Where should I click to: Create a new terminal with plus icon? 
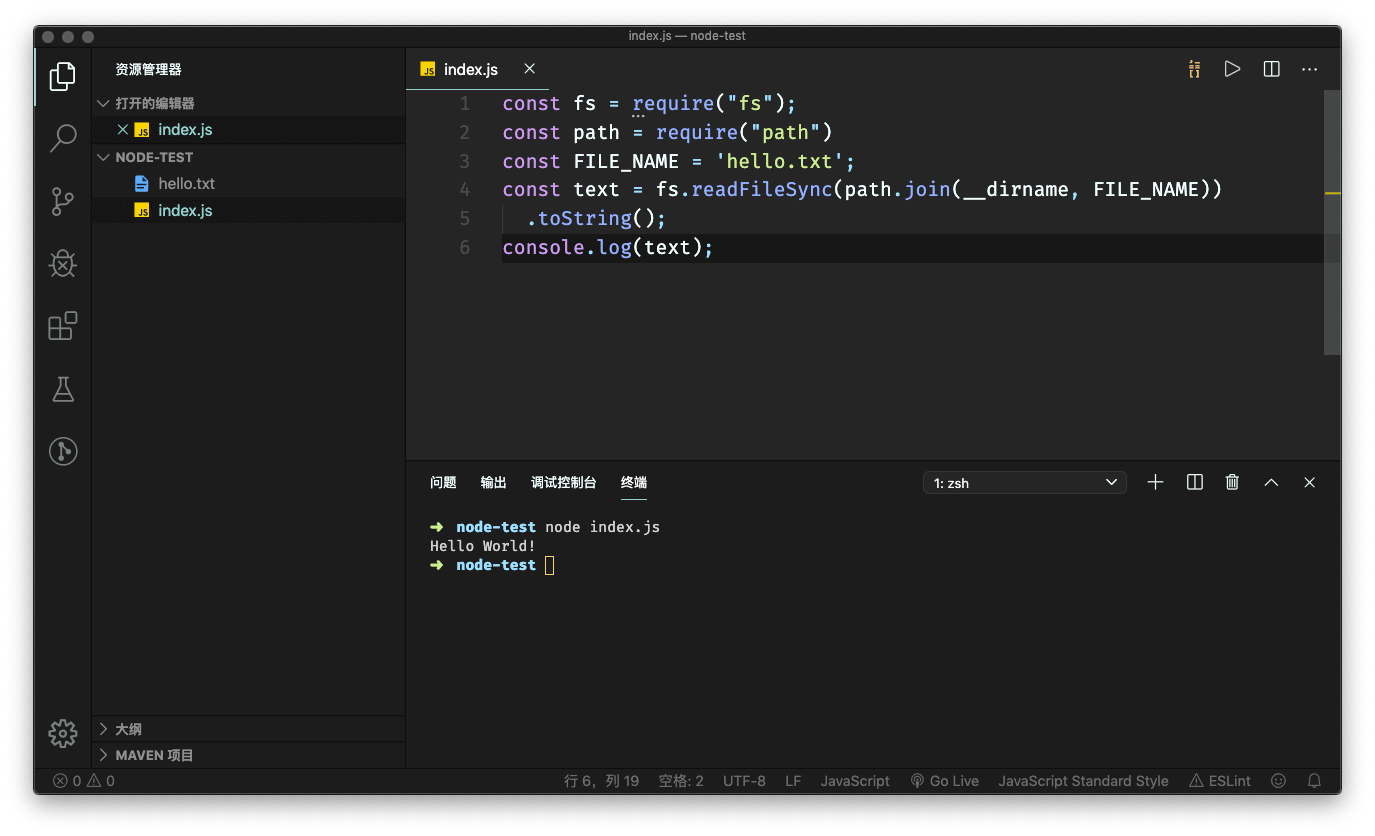click(x=1155, y=482)
